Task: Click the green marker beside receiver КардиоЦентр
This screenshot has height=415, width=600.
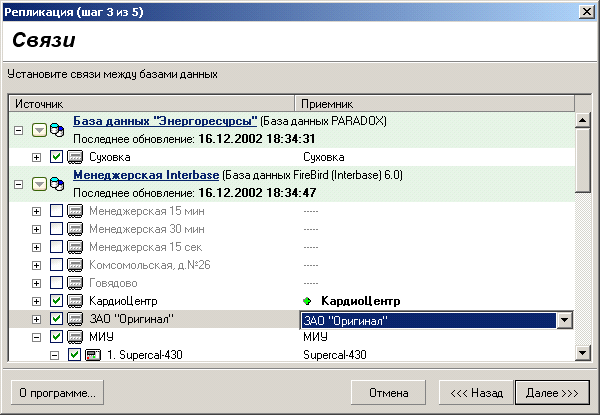Action: click(x=307, y=301)
